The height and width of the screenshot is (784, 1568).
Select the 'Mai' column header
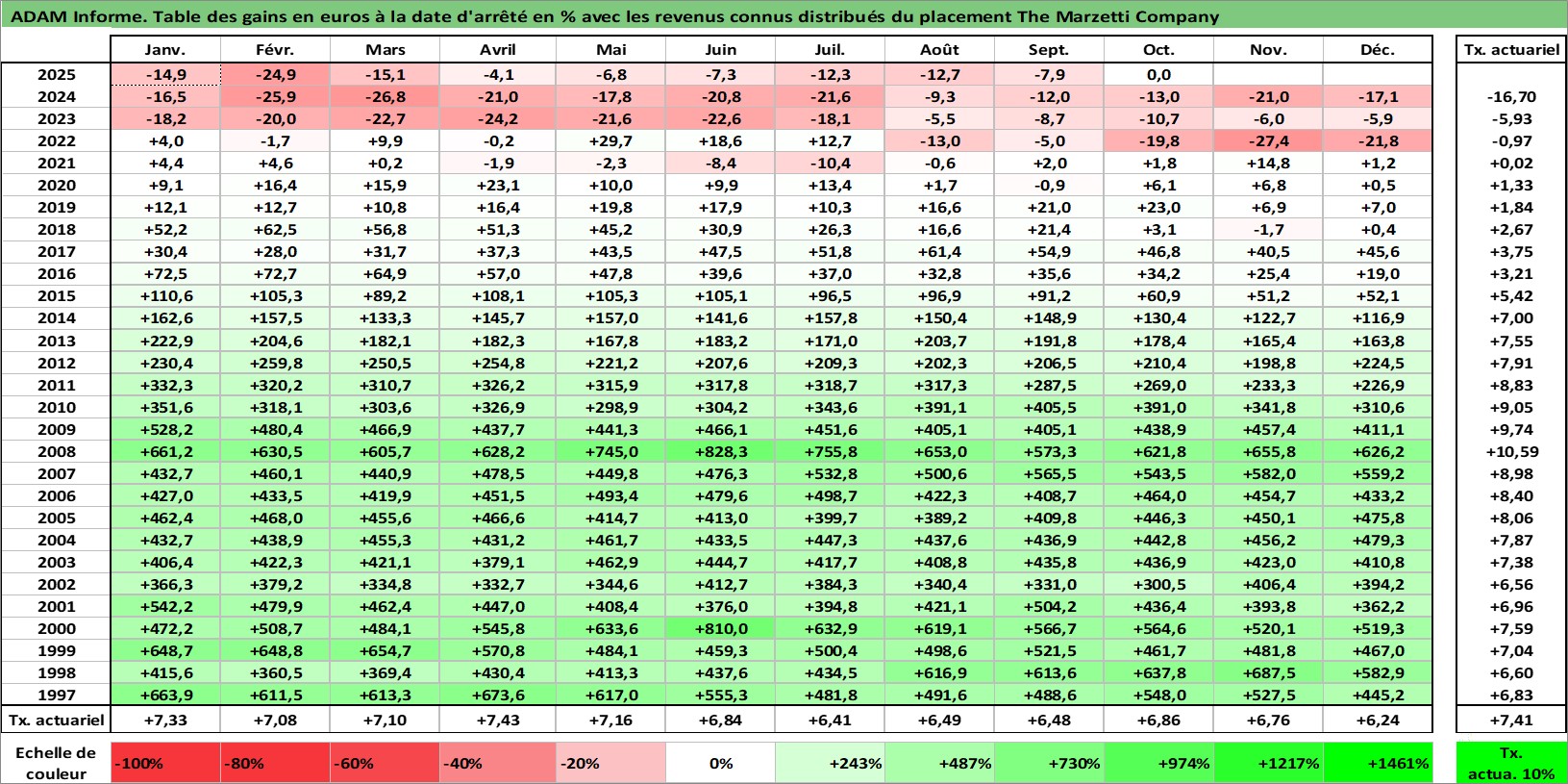coord(611,50)
